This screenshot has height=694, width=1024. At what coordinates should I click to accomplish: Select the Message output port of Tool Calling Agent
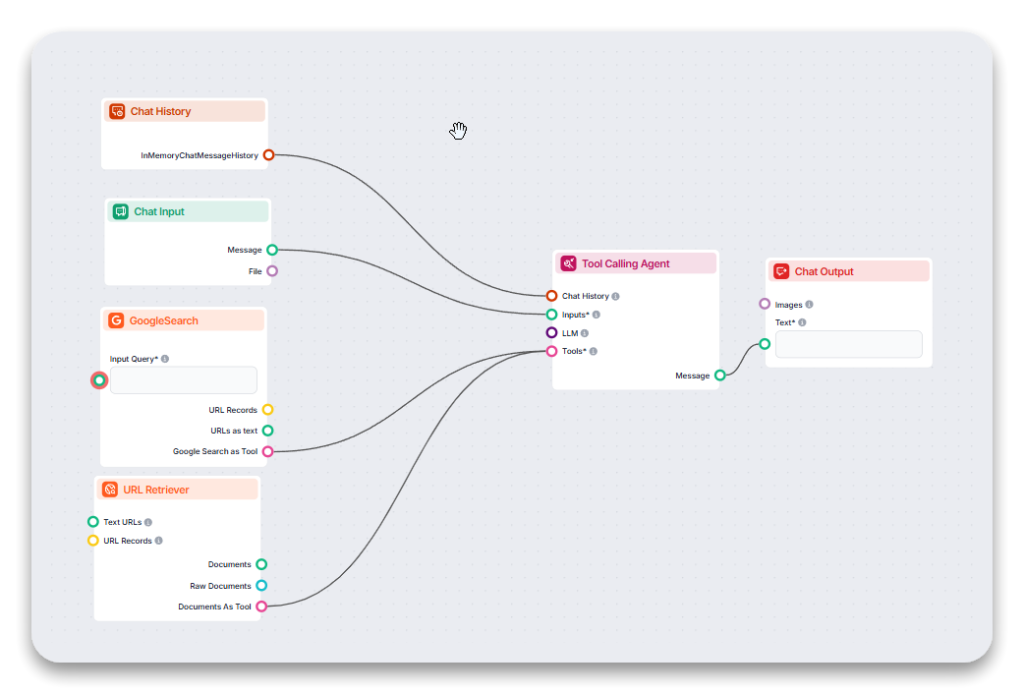tap(721, 375)
